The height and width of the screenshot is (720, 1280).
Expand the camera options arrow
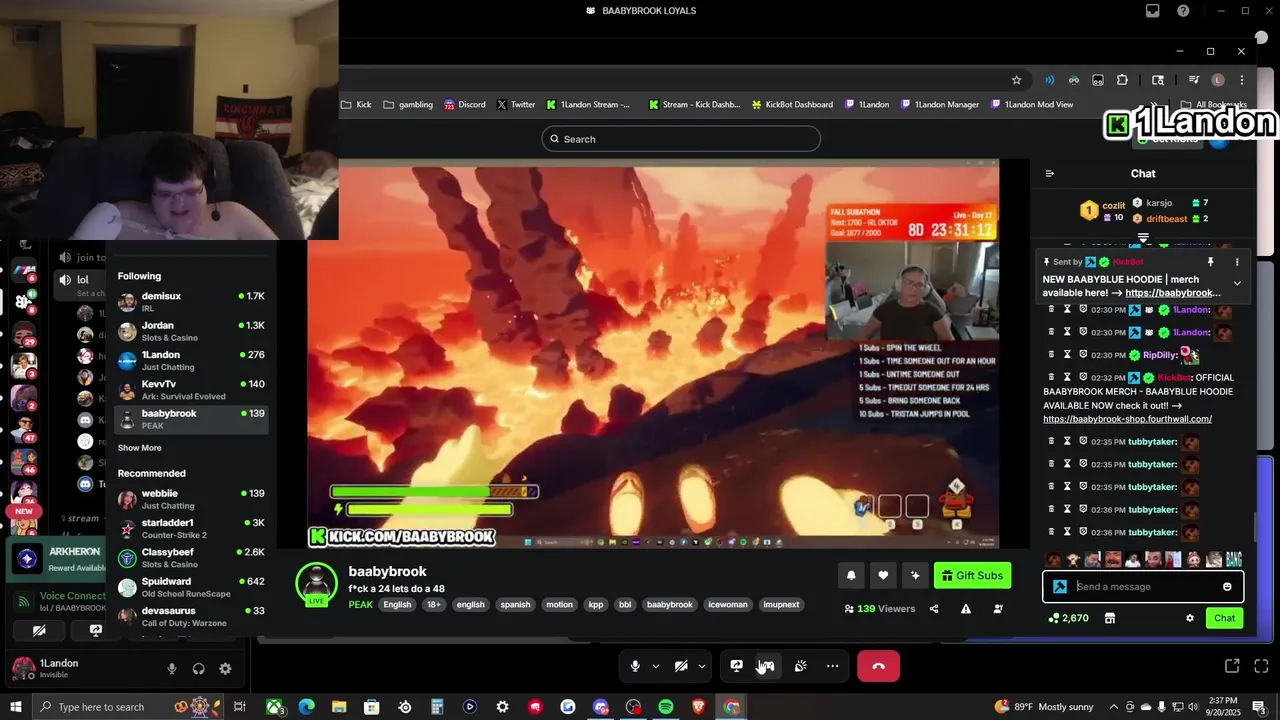click(x=702, y=666)
